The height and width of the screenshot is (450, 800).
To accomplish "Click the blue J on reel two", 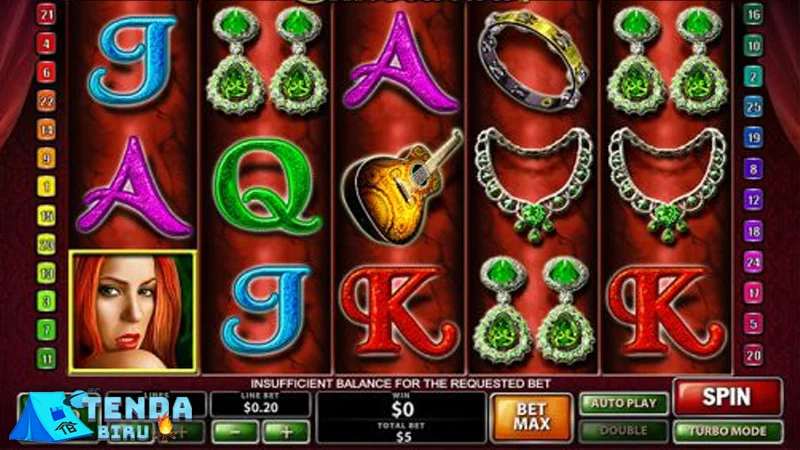I will (x=267, y=309).
